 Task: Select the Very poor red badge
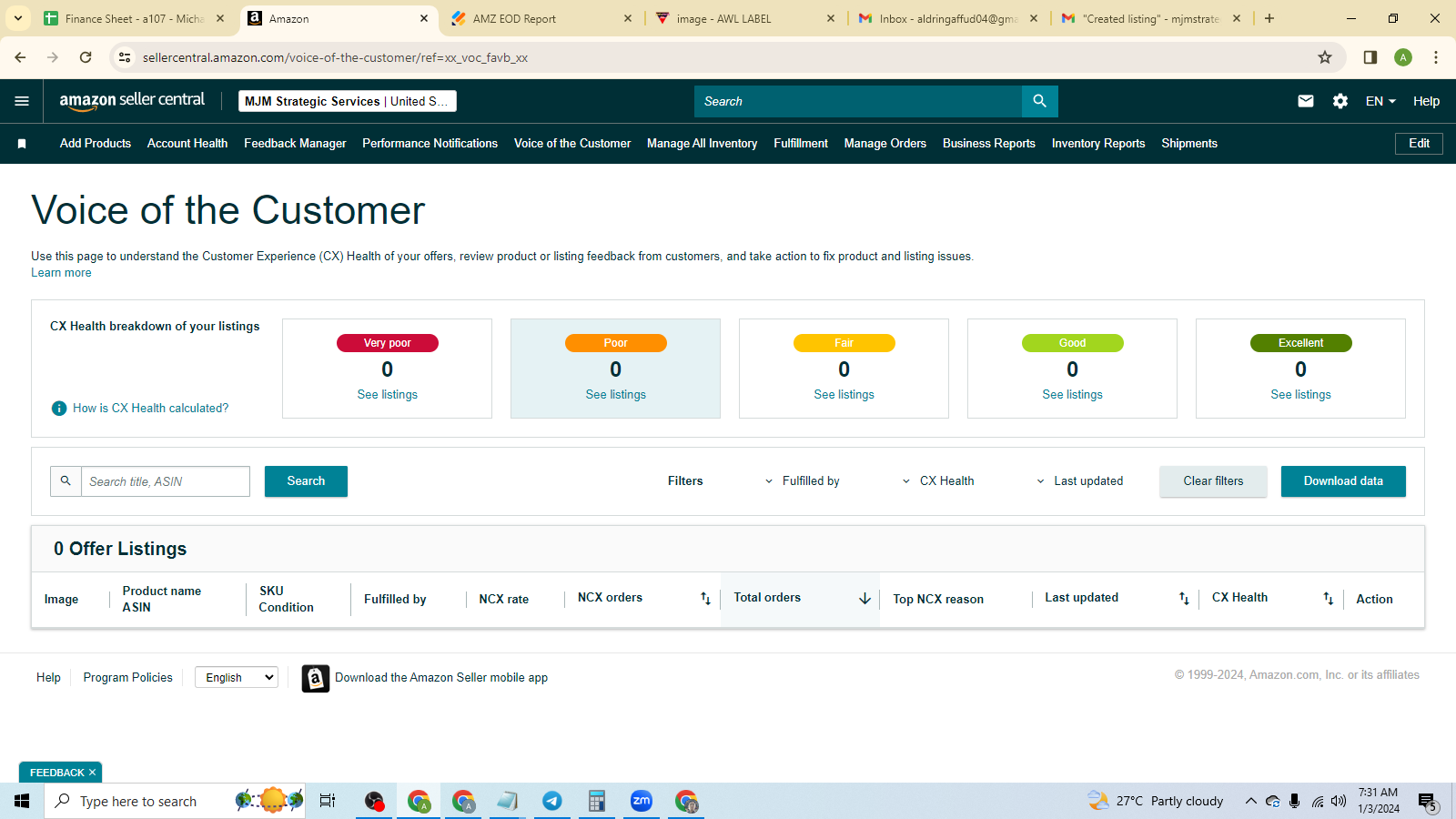point(388,343)
